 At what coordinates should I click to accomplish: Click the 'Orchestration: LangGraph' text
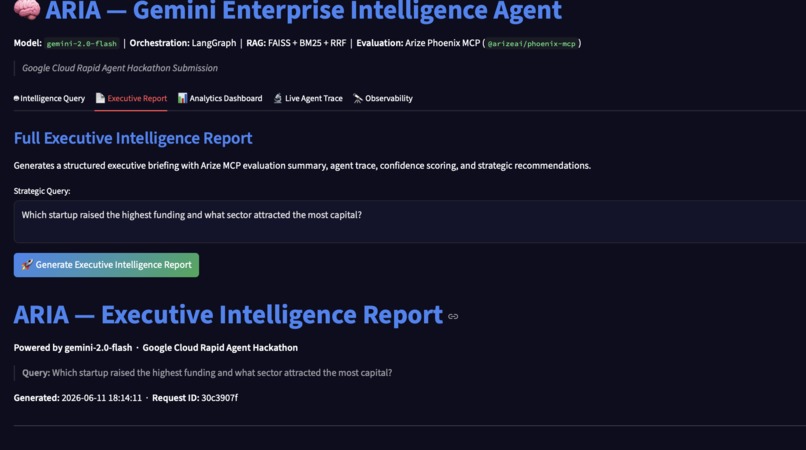(183, 43)
